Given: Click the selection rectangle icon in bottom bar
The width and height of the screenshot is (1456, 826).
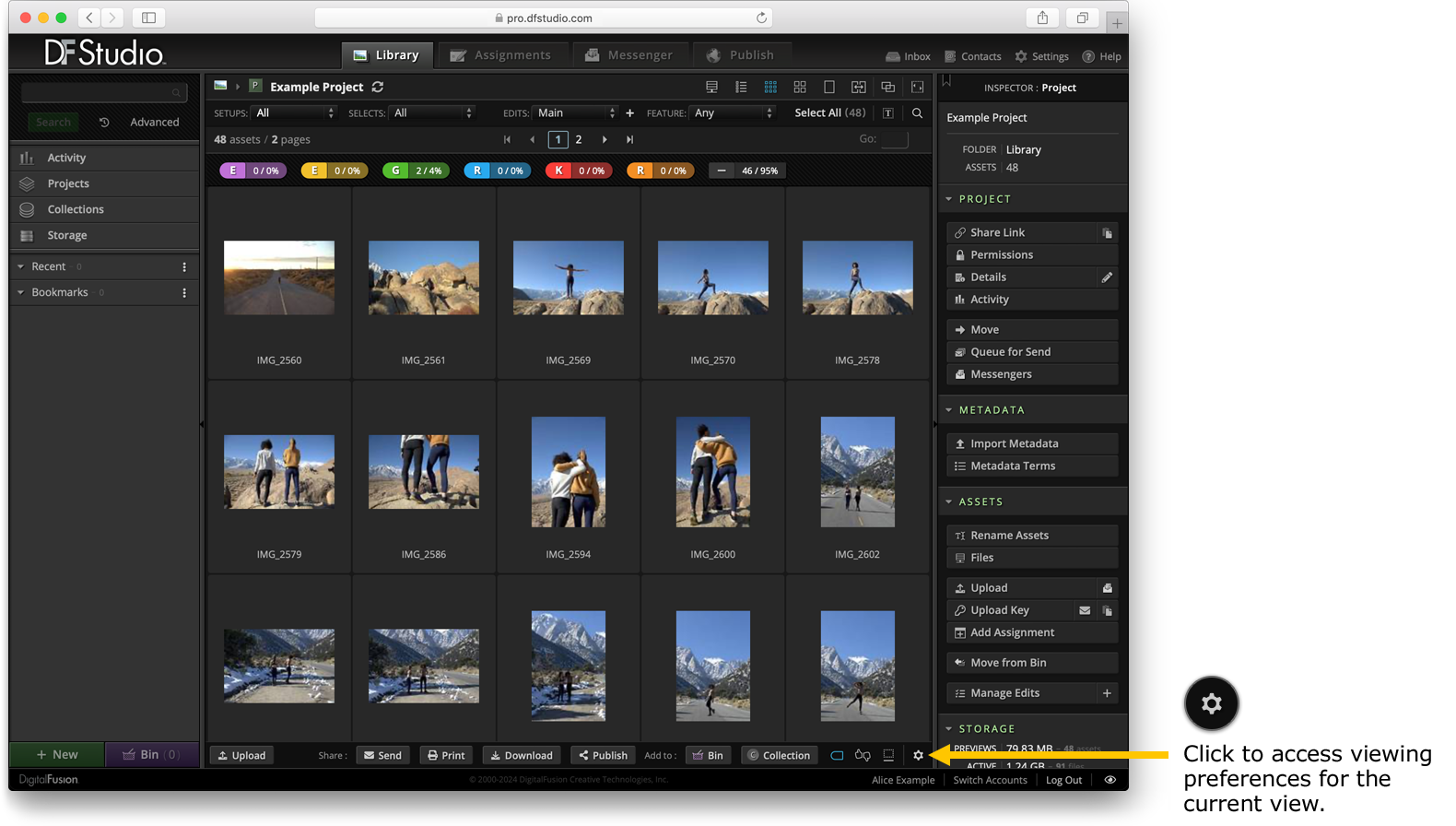Looking at the screenshot, I should point(837,755).
